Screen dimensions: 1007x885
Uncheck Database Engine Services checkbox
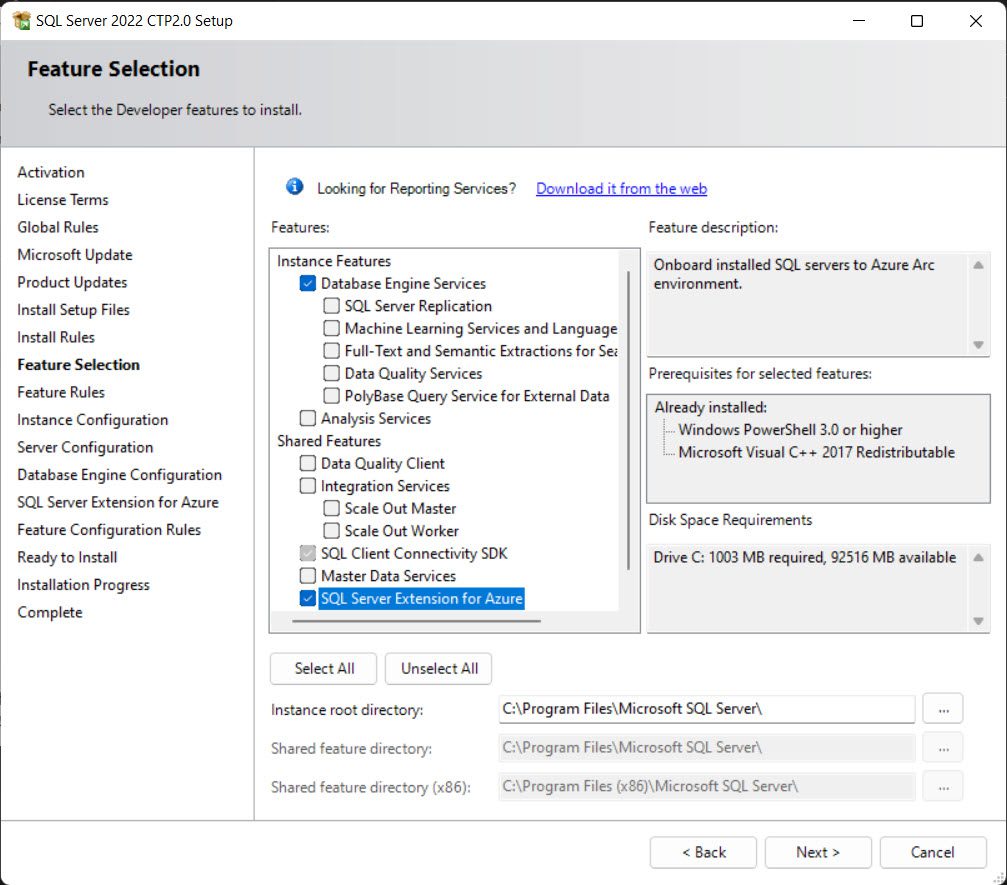pyautogui.click(x=308, y=284)
